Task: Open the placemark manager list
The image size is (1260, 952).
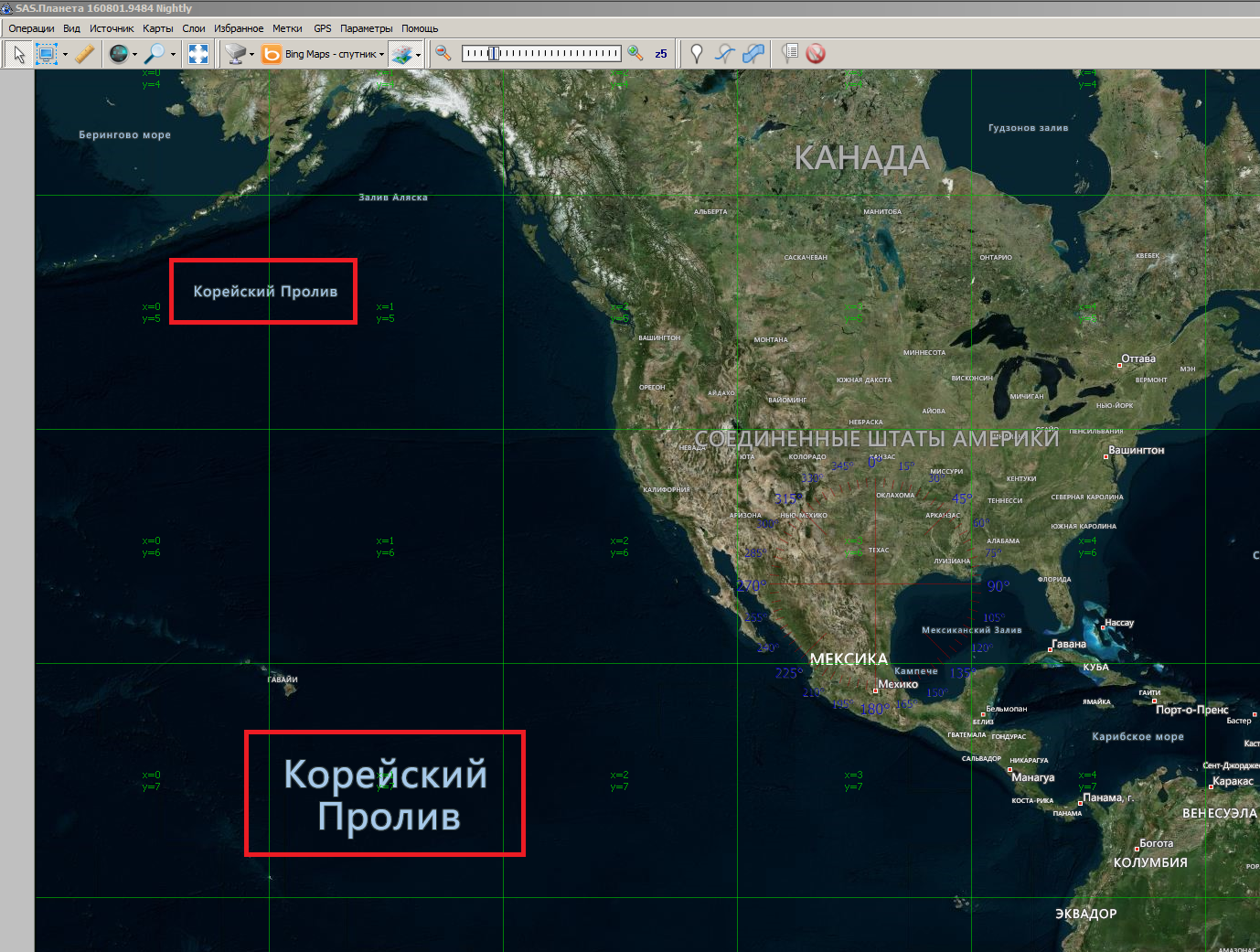Action: coord(791,54)
